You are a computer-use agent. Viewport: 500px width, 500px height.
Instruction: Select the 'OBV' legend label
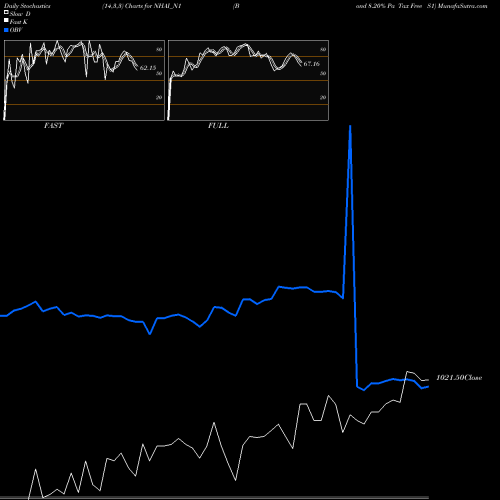[x=16, y=30]
